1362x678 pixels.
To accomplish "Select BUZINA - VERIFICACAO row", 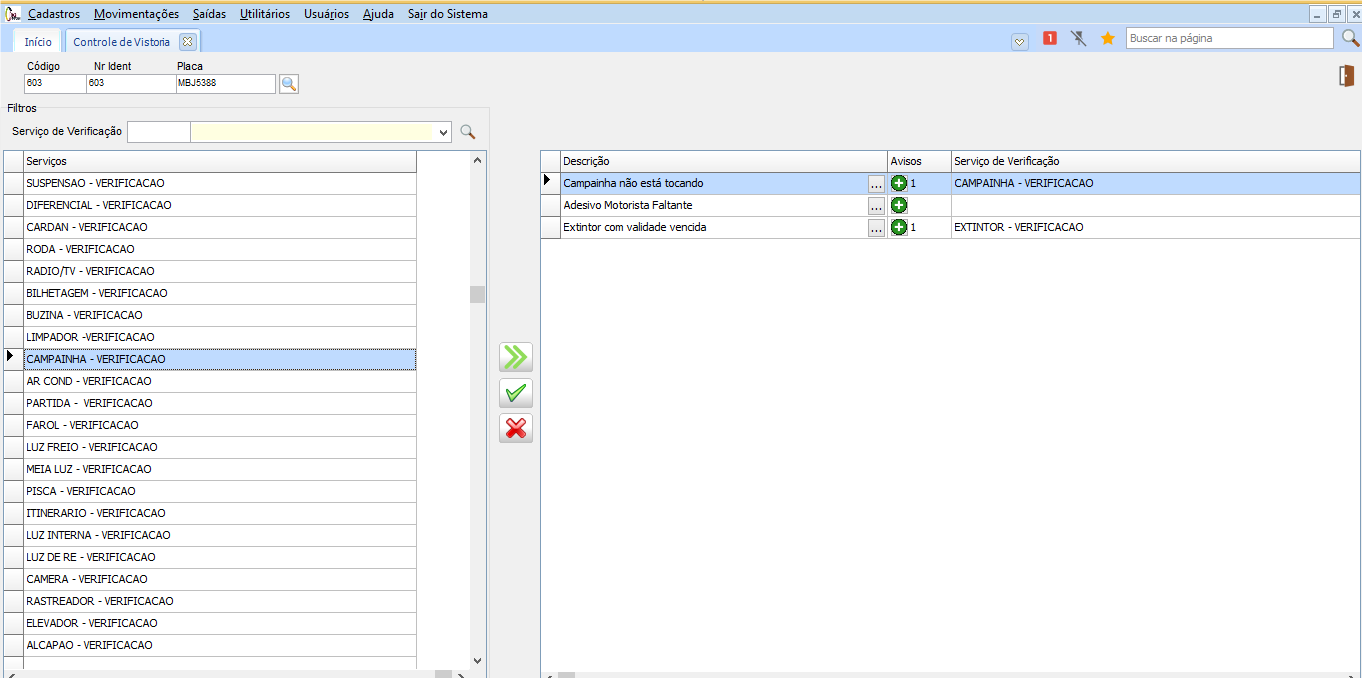I will [219, 315].
